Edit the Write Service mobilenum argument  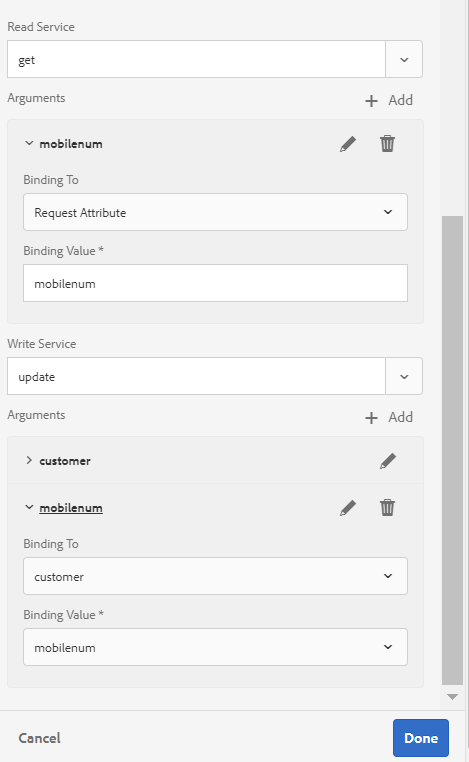coord(347,508)
